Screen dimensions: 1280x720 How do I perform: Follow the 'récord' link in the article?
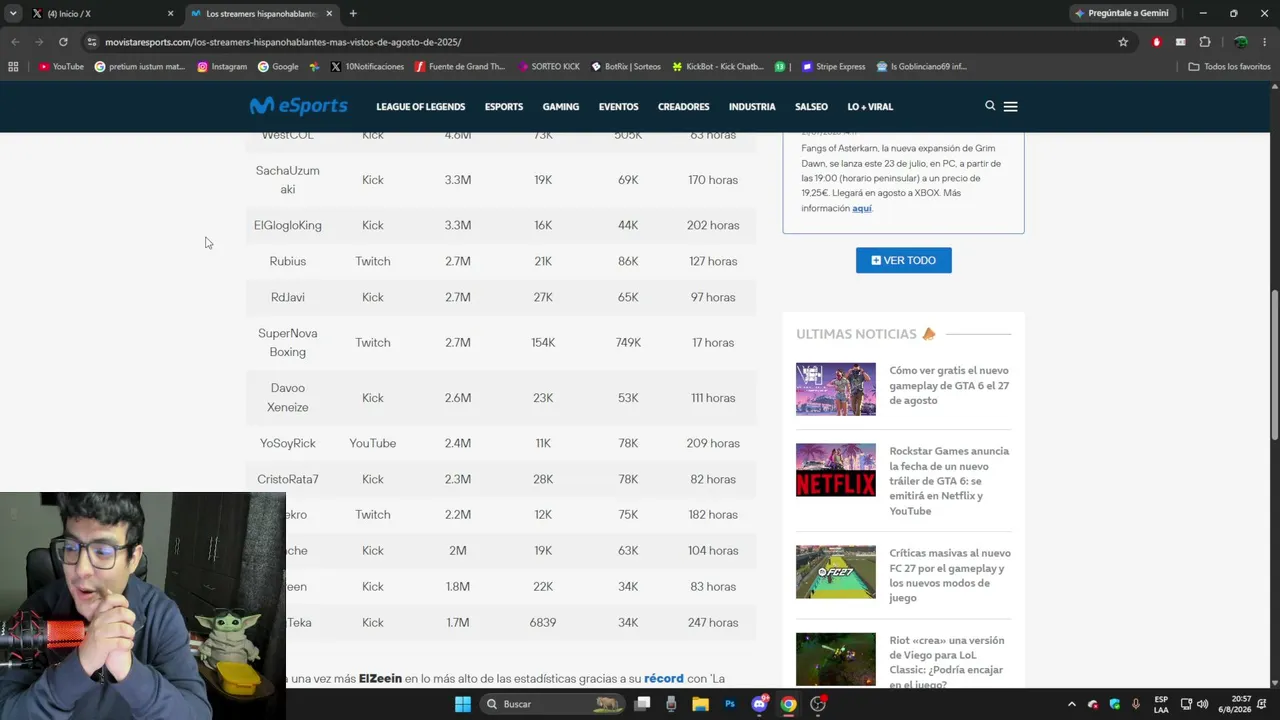pyautogui.click(x=664, y=678)
